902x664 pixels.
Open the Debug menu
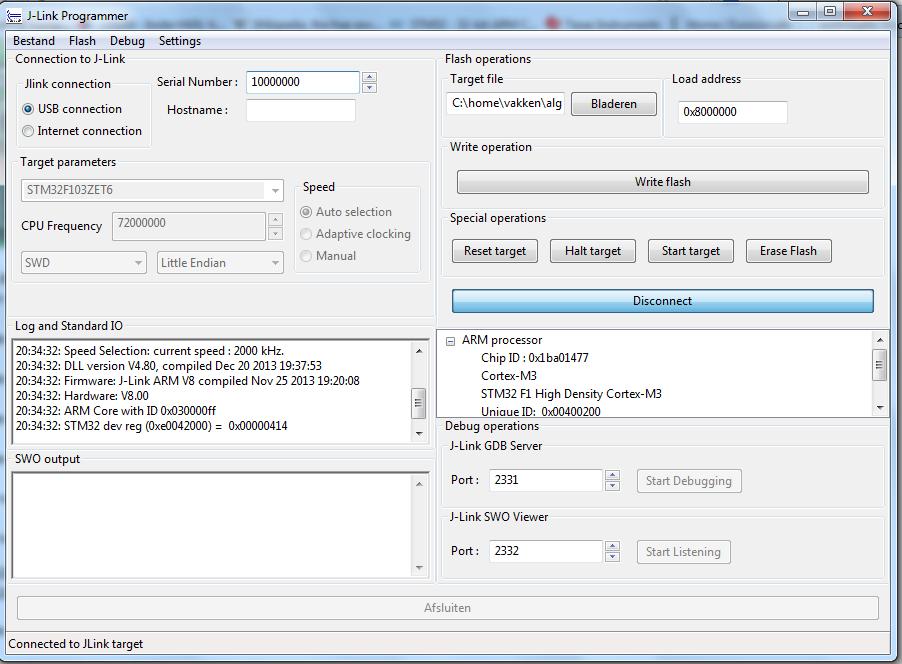pos(127,41)
